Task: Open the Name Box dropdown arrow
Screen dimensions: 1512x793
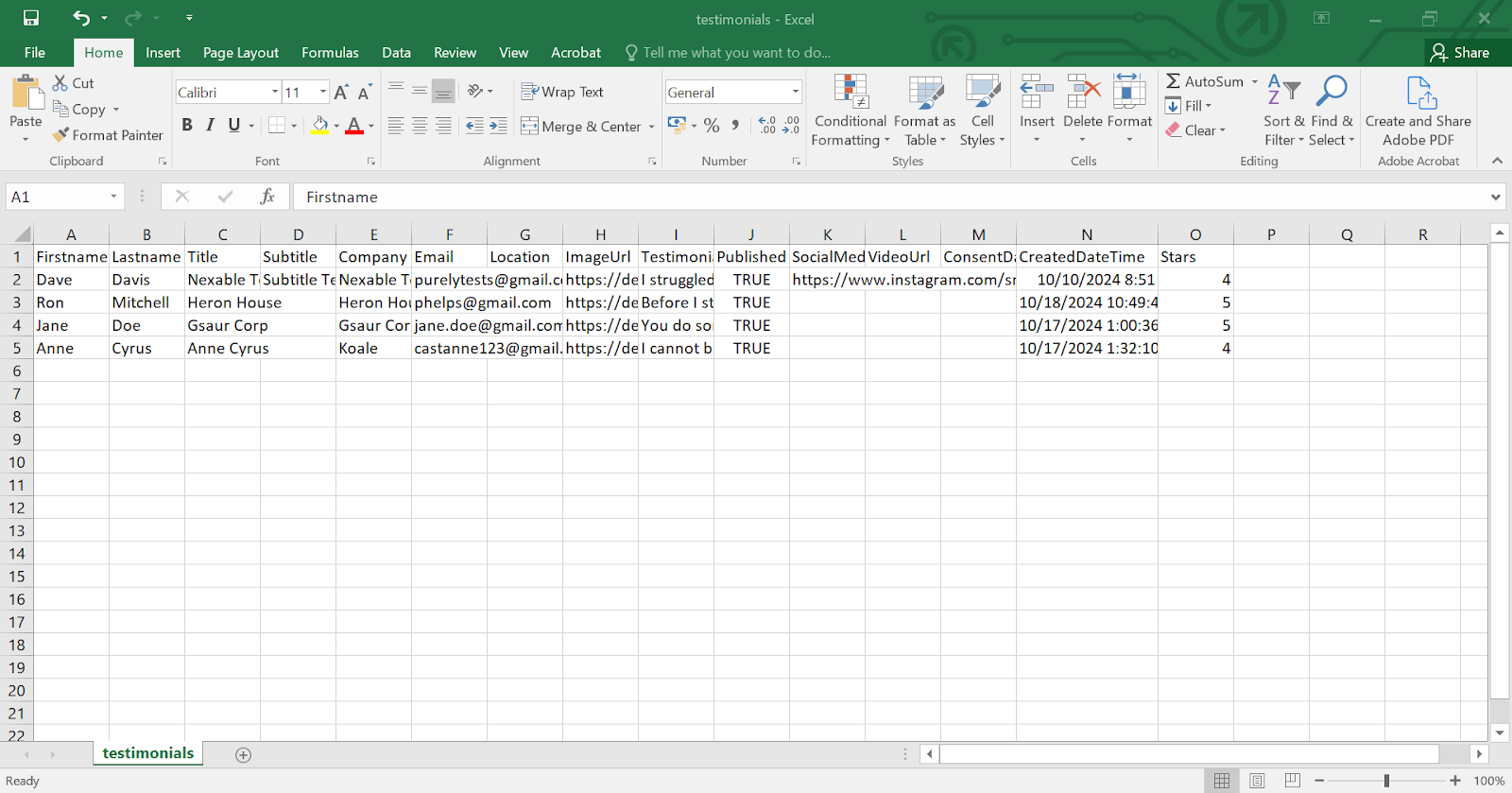Action: pyautogui.click(x=113, y=197)
